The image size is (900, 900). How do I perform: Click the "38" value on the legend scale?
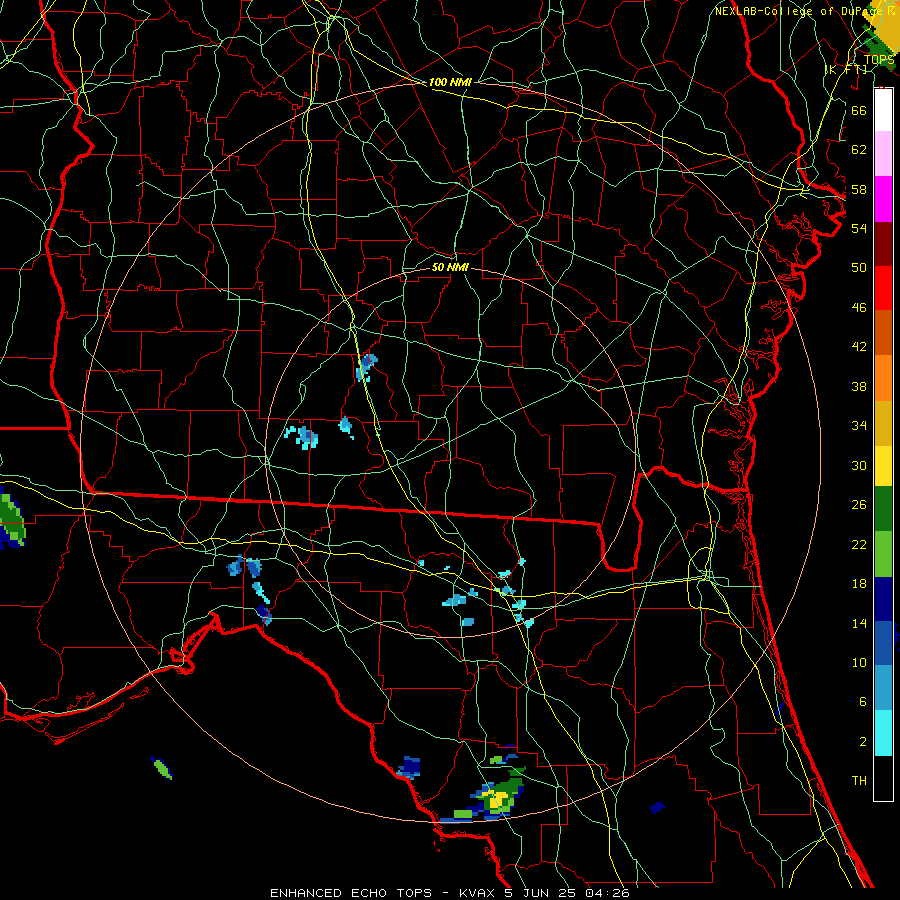tap(859, 386)
